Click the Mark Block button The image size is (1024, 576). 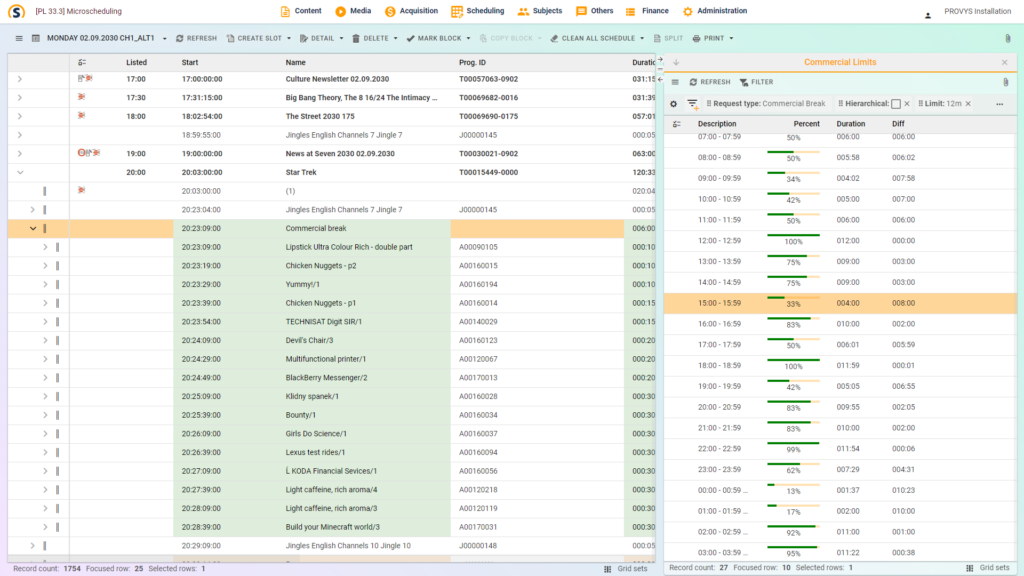[434, 39]
